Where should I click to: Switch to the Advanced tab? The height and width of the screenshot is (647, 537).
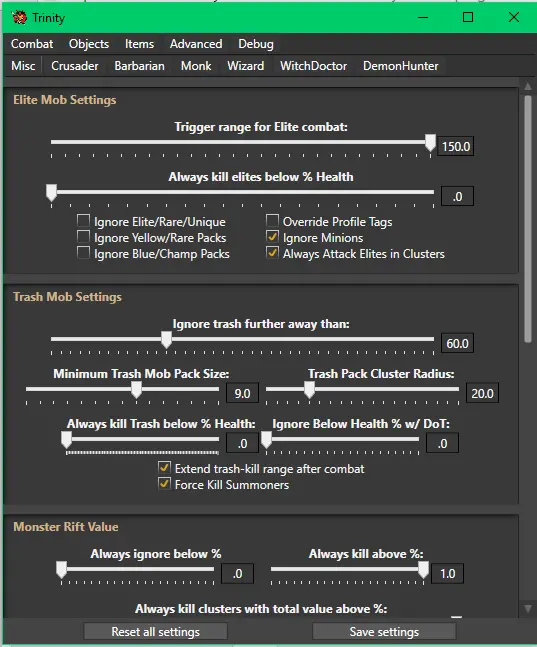pos(196,44)
